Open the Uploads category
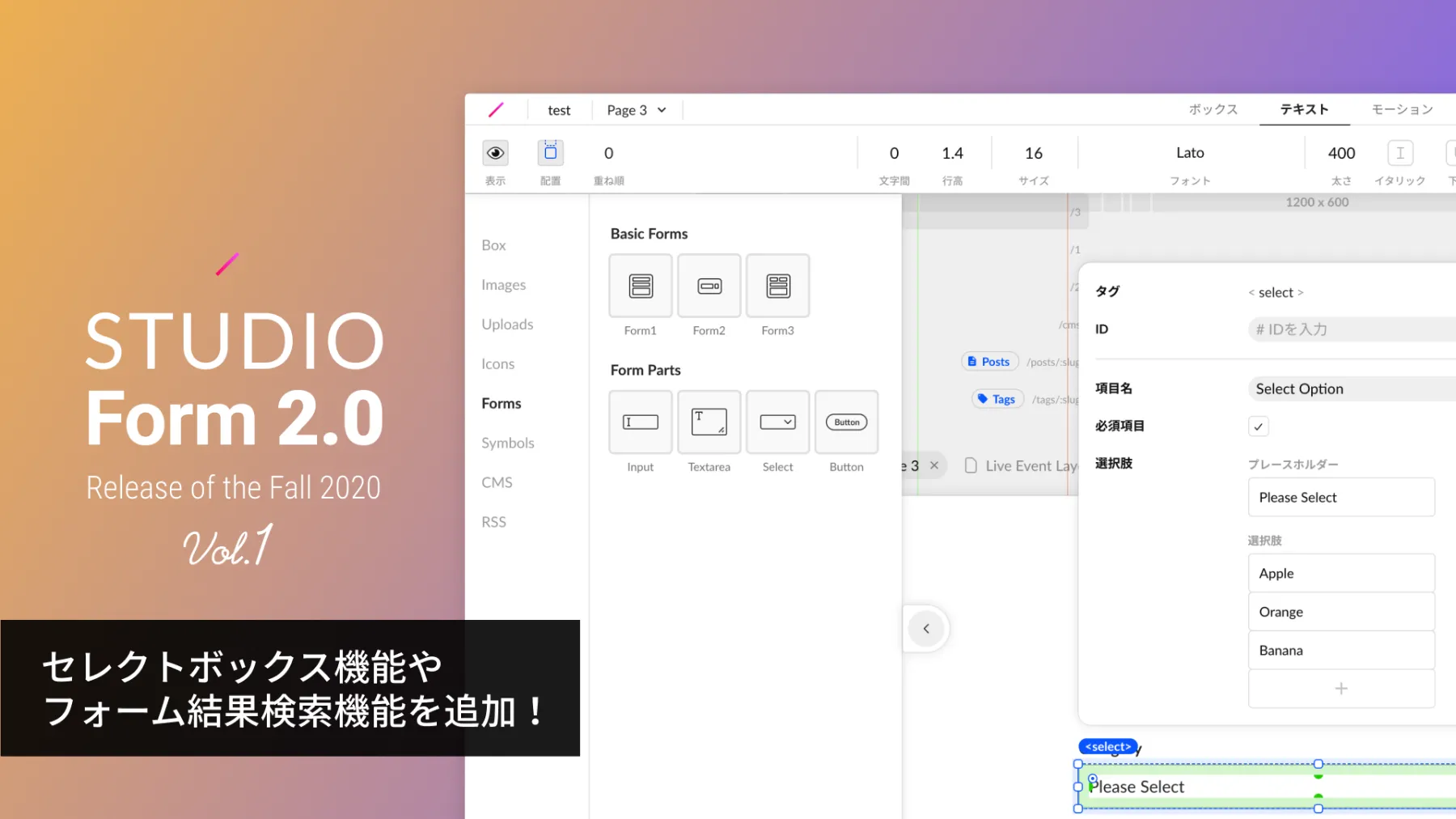This screenshot has height=819, width=1456. click(507, 325)
